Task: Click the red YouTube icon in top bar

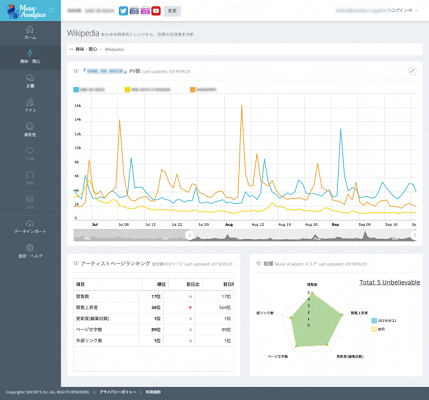Action: point(156,11)
